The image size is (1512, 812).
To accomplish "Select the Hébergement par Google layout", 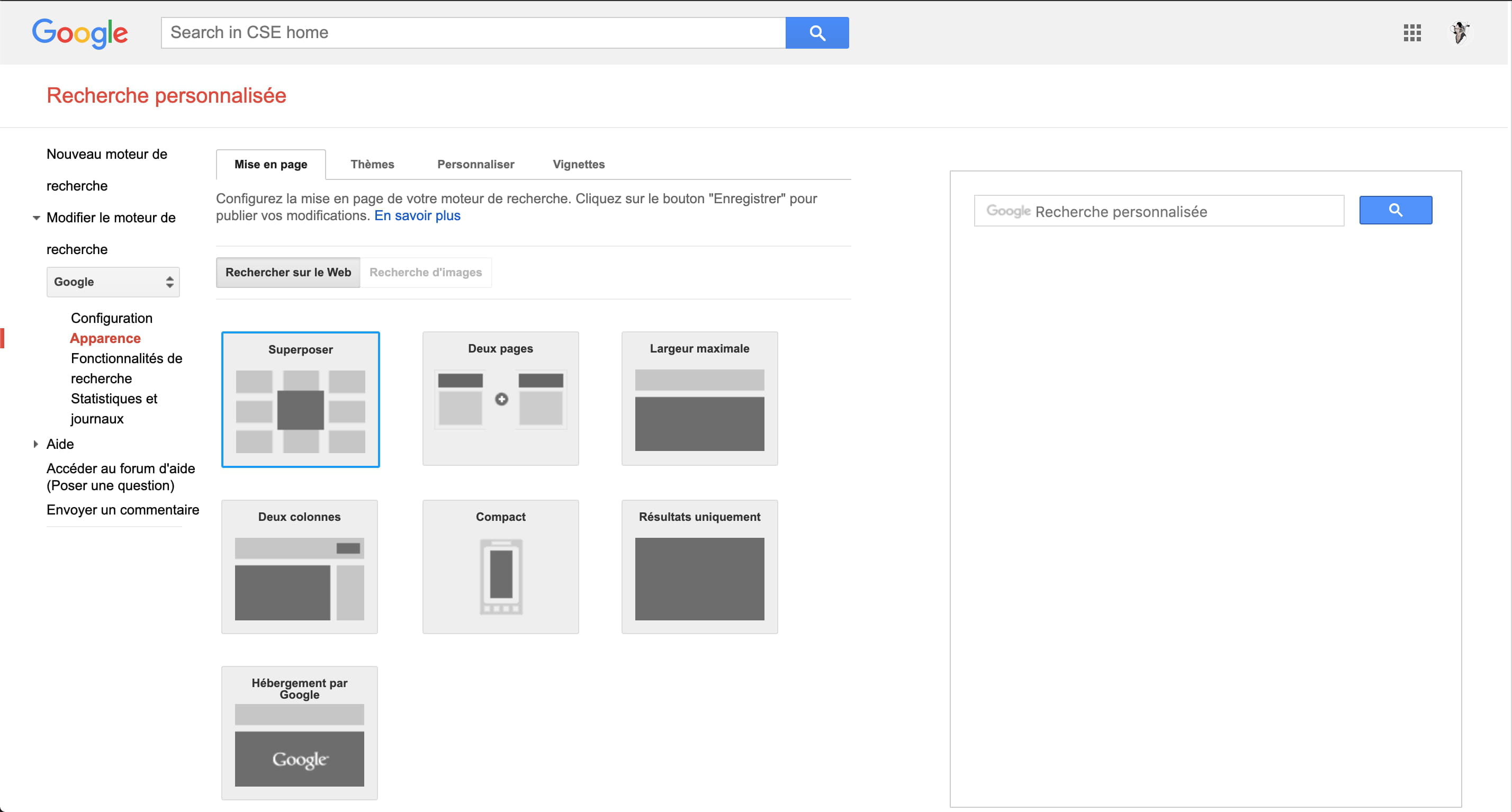I will 299,733.
